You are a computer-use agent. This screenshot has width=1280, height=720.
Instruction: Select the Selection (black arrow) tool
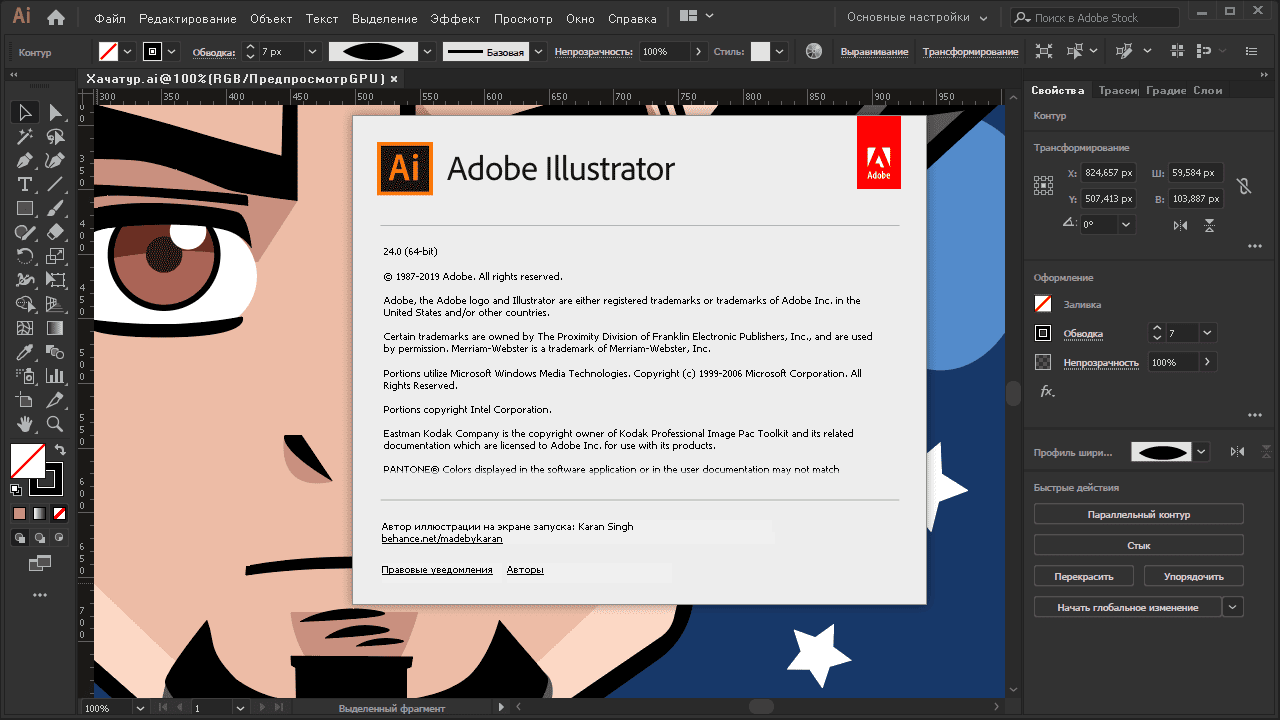(x=25, y=112)
